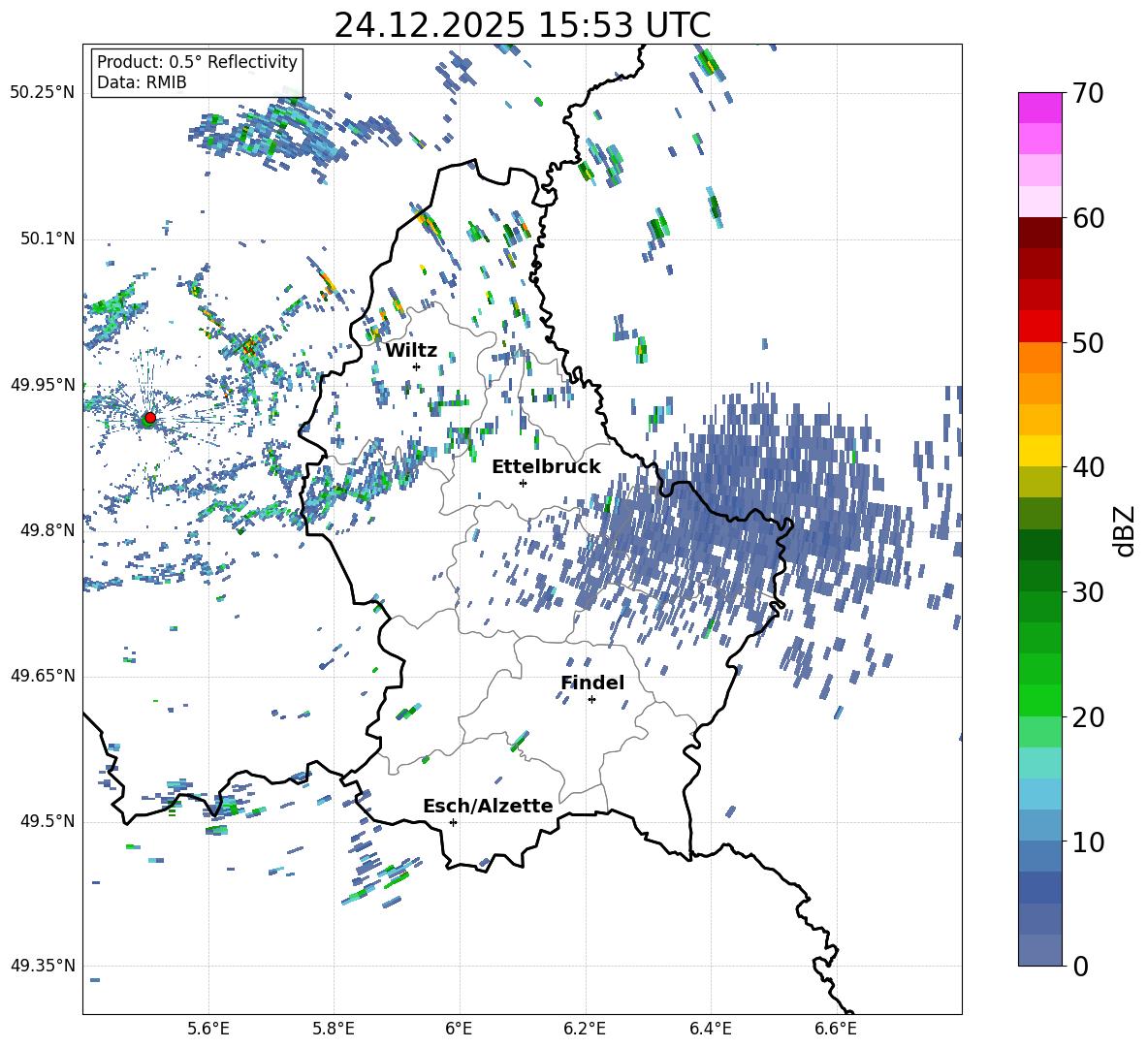The width and height of the screenshot is (1148, 1048).
Task: Click the 5.6°E longitude label
Action: (x=208, y=1030)
